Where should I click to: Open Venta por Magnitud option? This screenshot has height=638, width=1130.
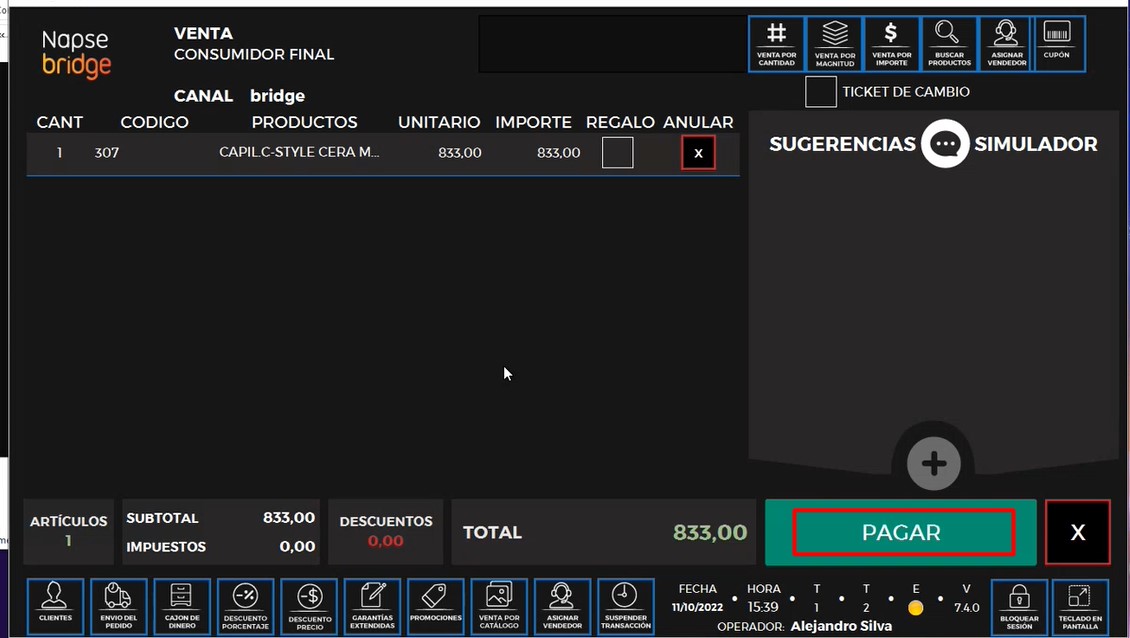tap(834, 44)
